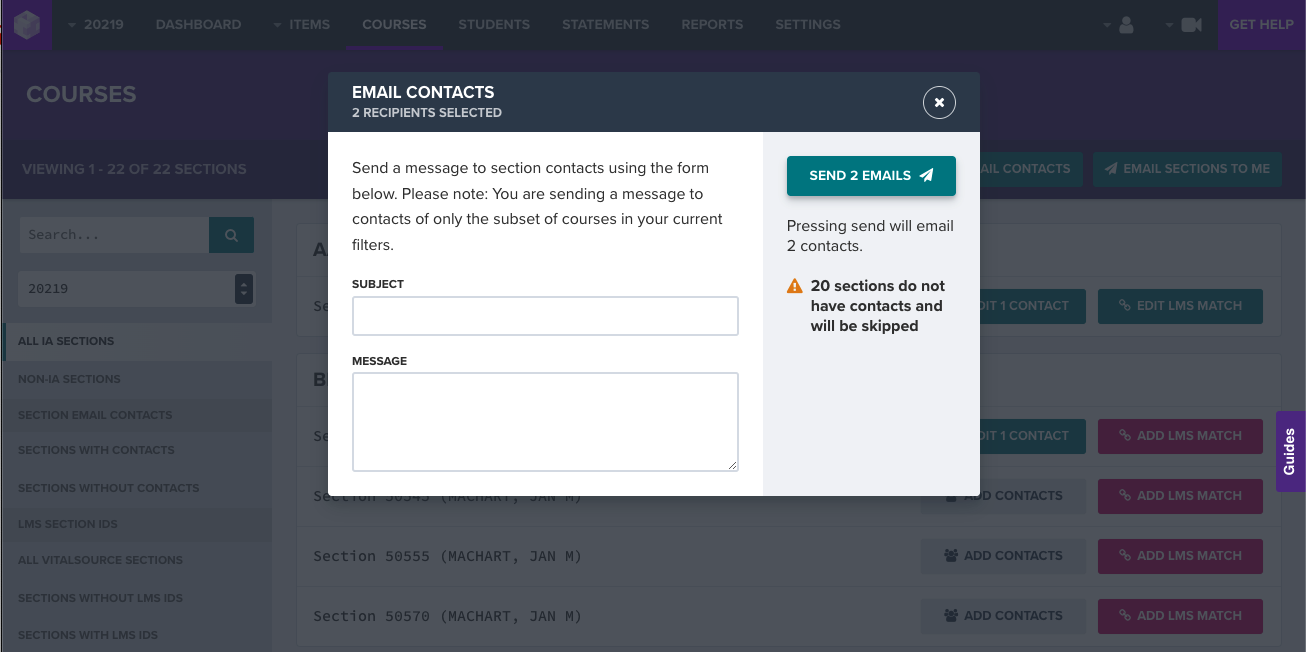Click Email Sections To Me button
This screenshot has height=652, width=1306.
coord(1187,169)
